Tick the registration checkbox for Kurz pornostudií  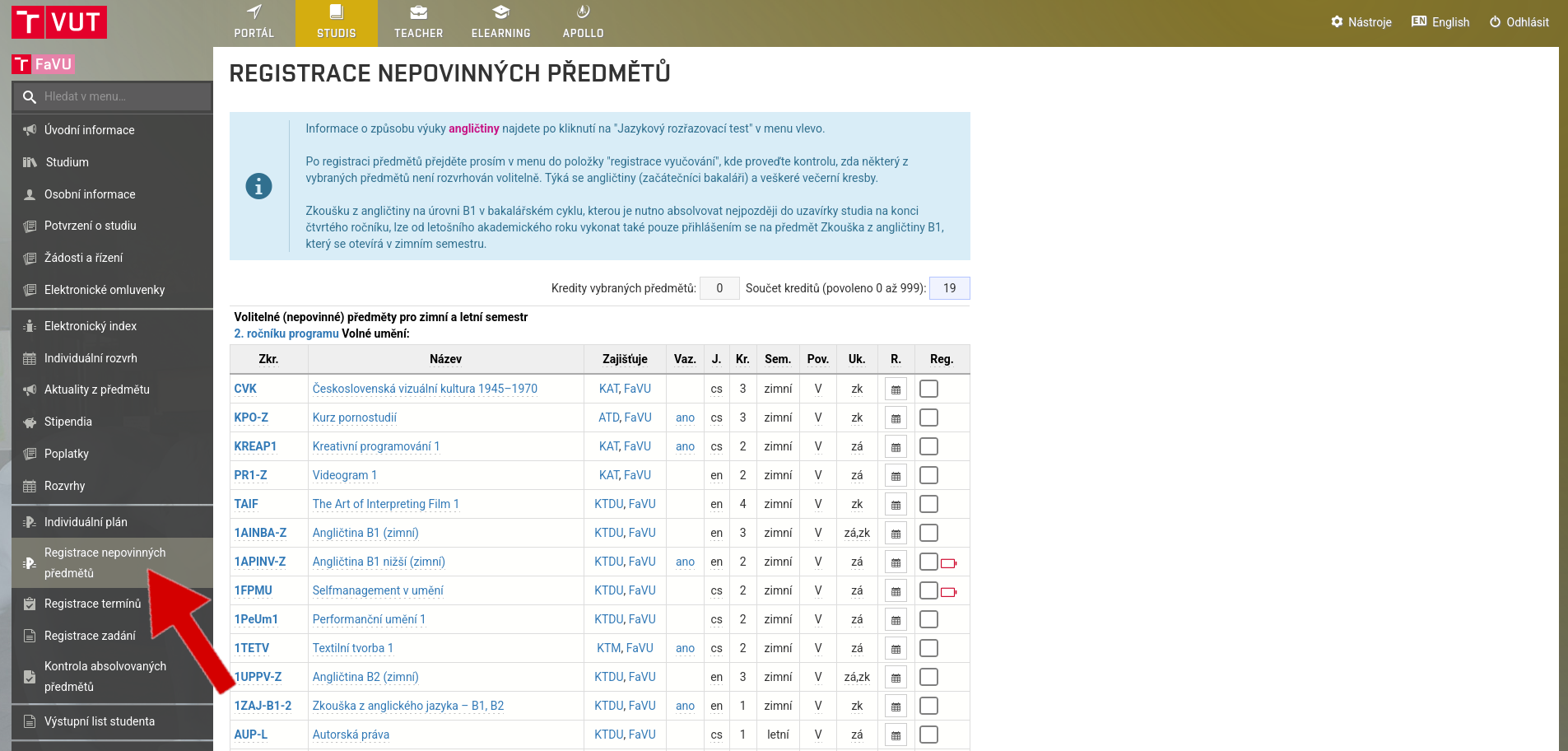pyautogui.click(x=928, y=417)
